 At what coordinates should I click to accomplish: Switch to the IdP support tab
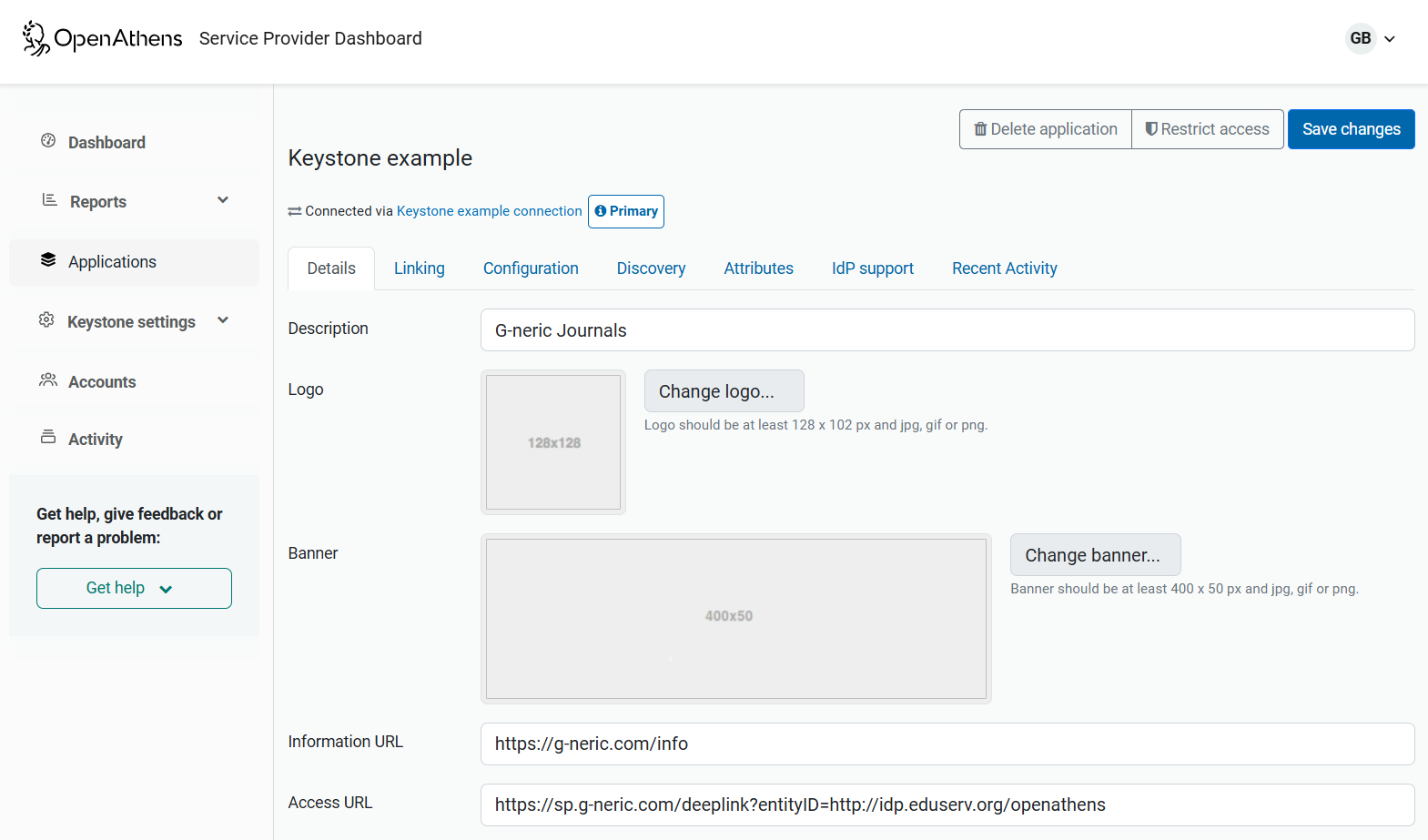[x=873, y=268]
